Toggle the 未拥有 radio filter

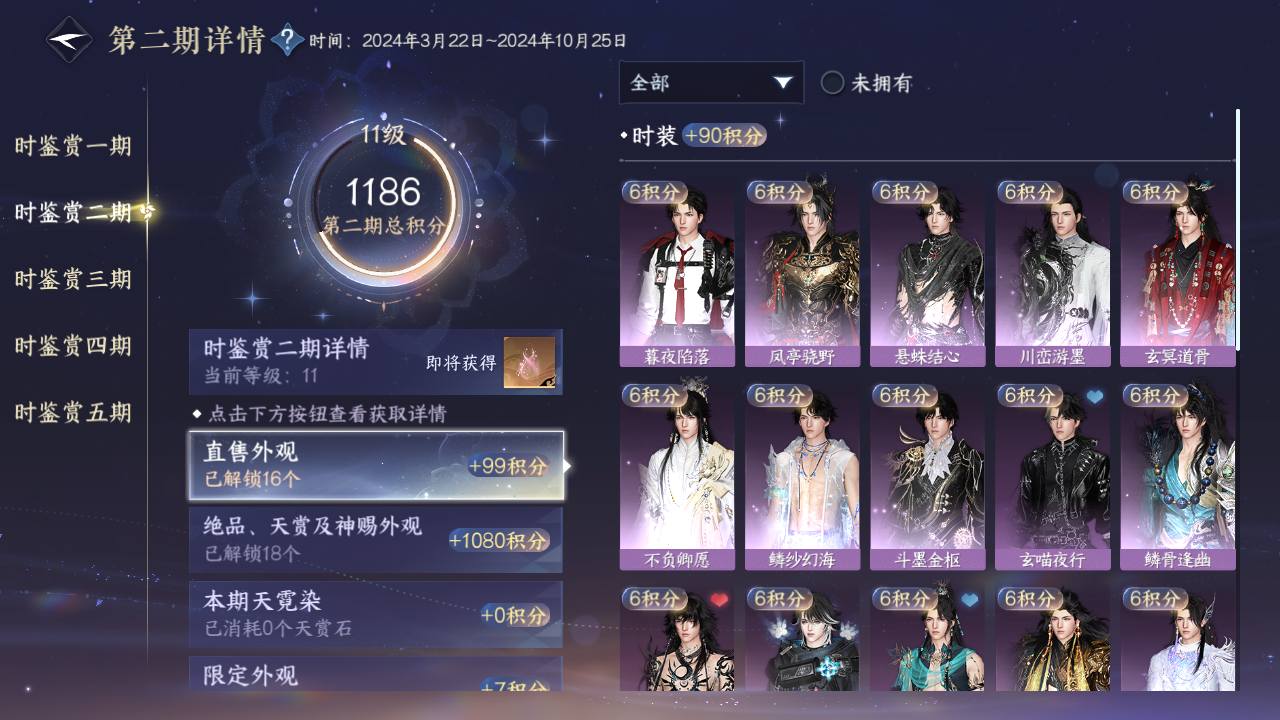(832, 83)
